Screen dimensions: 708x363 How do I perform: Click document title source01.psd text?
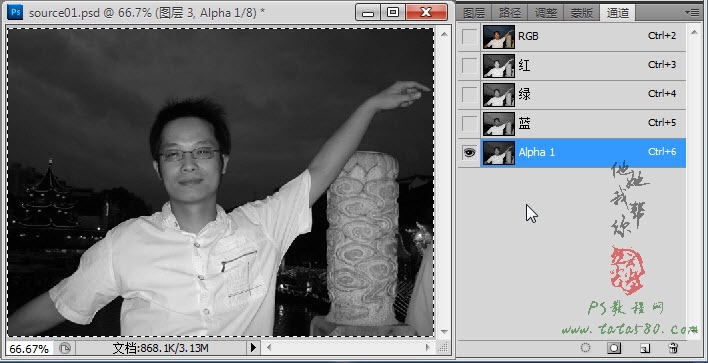tap(66, 13)
